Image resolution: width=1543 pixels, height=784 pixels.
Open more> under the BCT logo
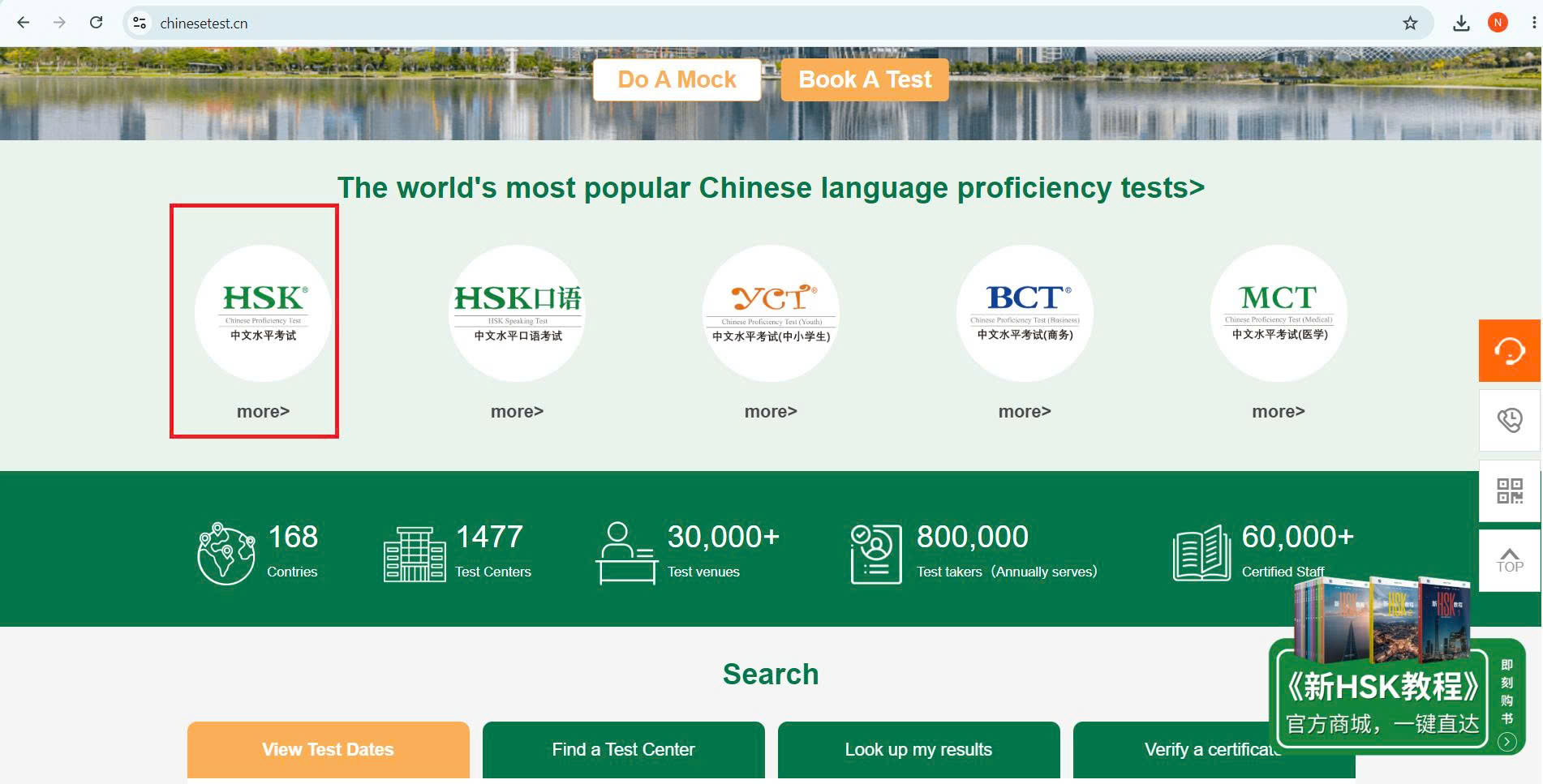pyautogui.click(x=1025, y=411)
